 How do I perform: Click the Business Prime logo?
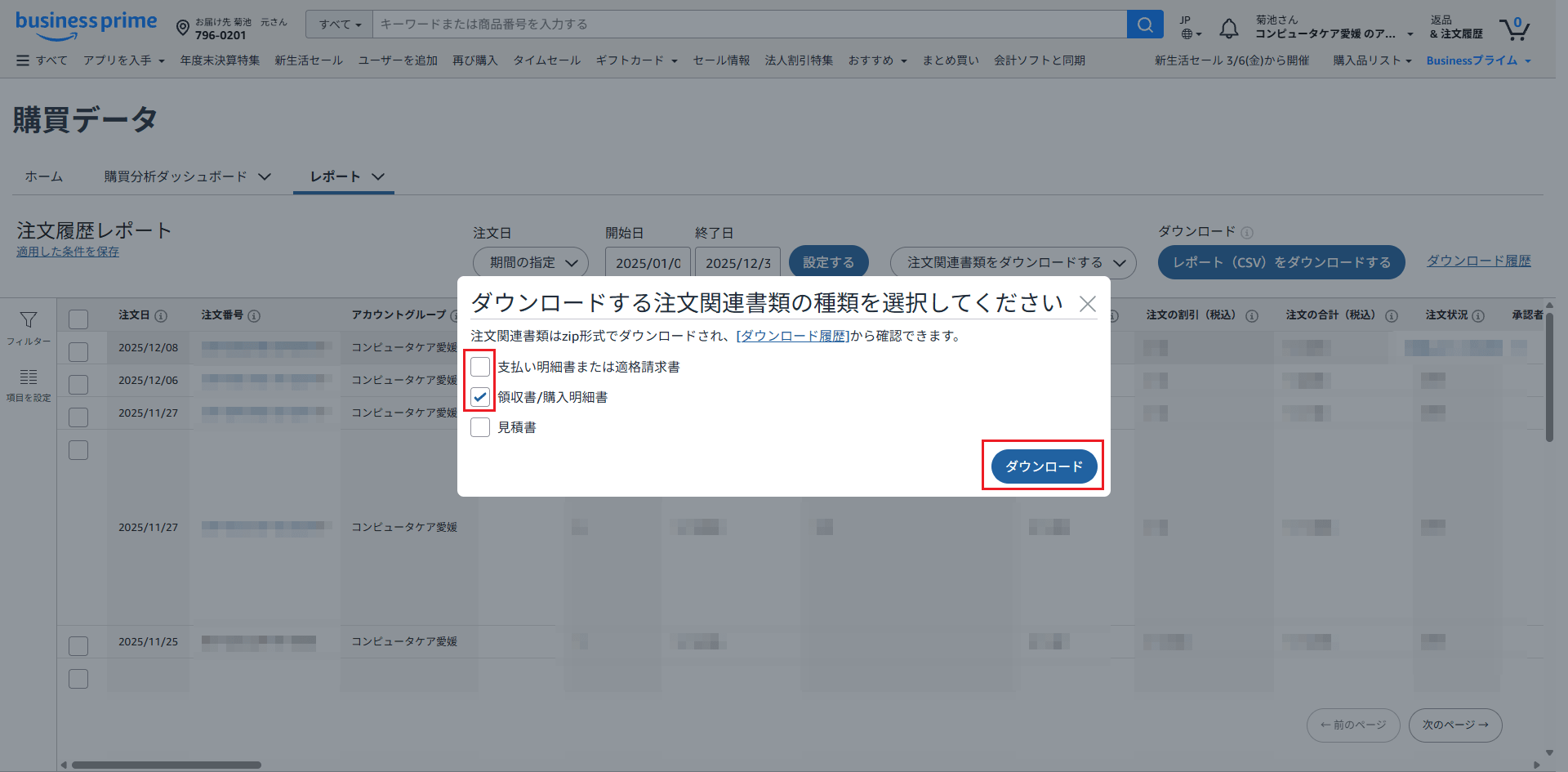tap(86, 25)
